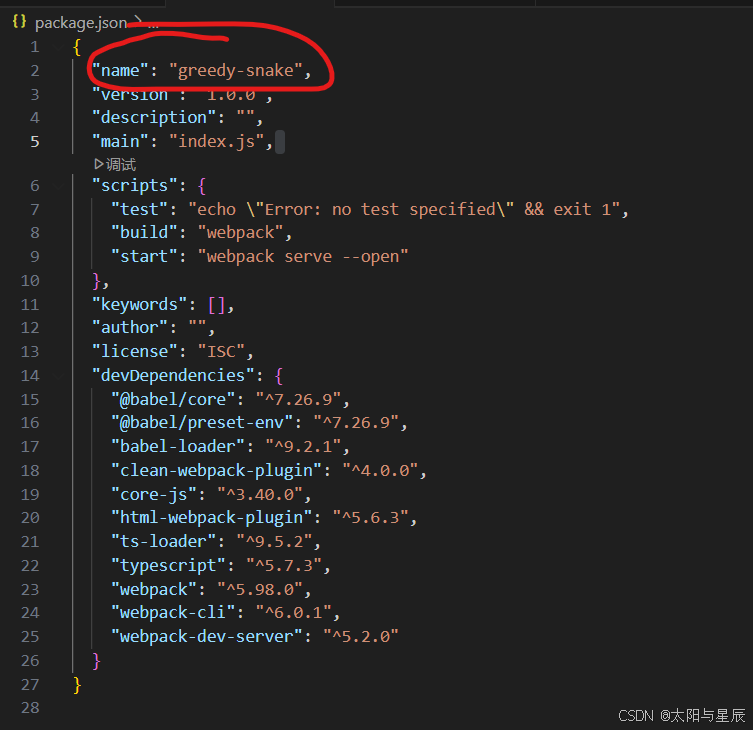Collapse the scripts block fold arrow at line 6
The height and width of the screenshot is (730, 753).
[59, 186]
